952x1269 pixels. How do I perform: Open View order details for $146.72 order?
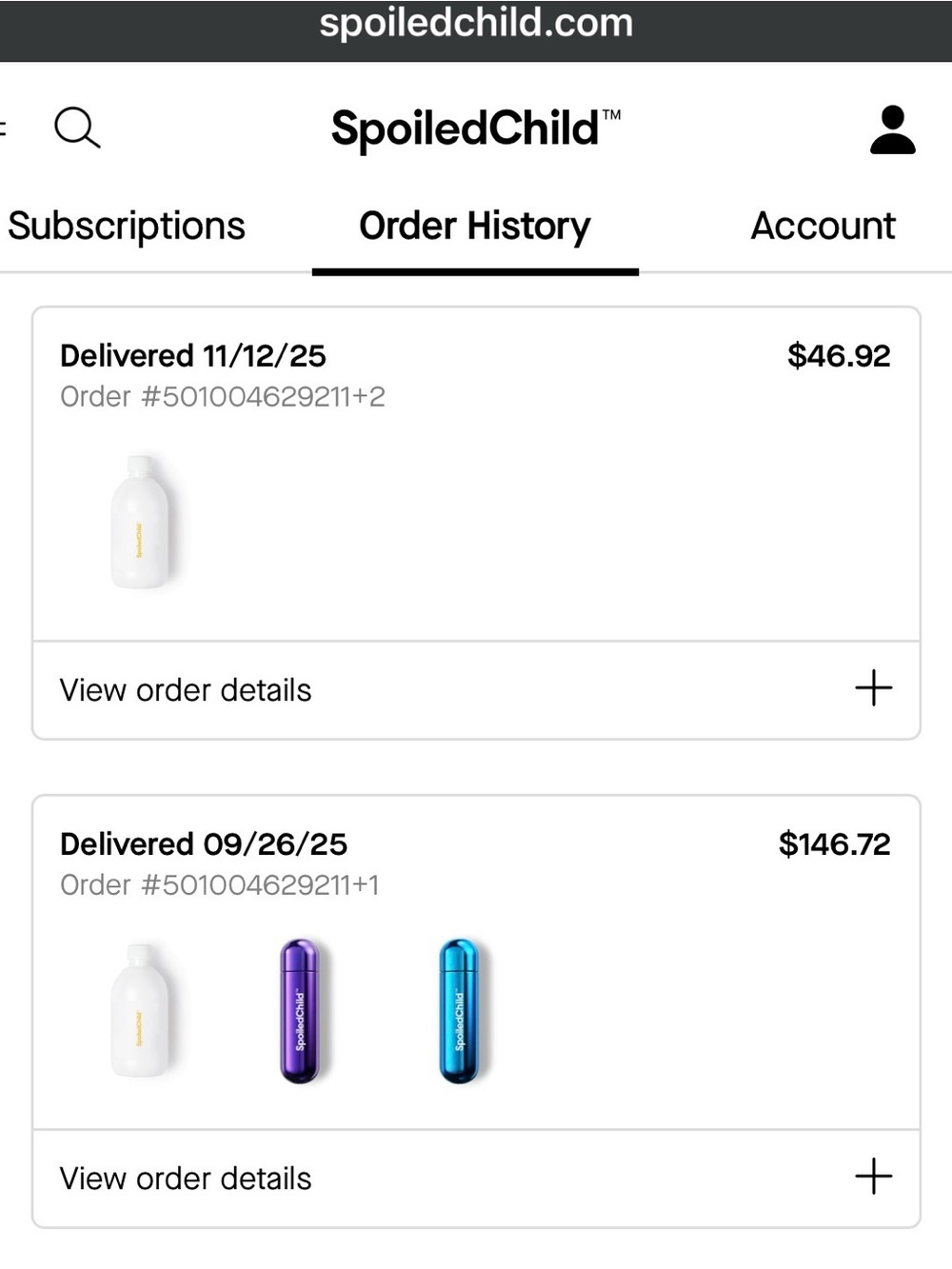[476, 1179]
